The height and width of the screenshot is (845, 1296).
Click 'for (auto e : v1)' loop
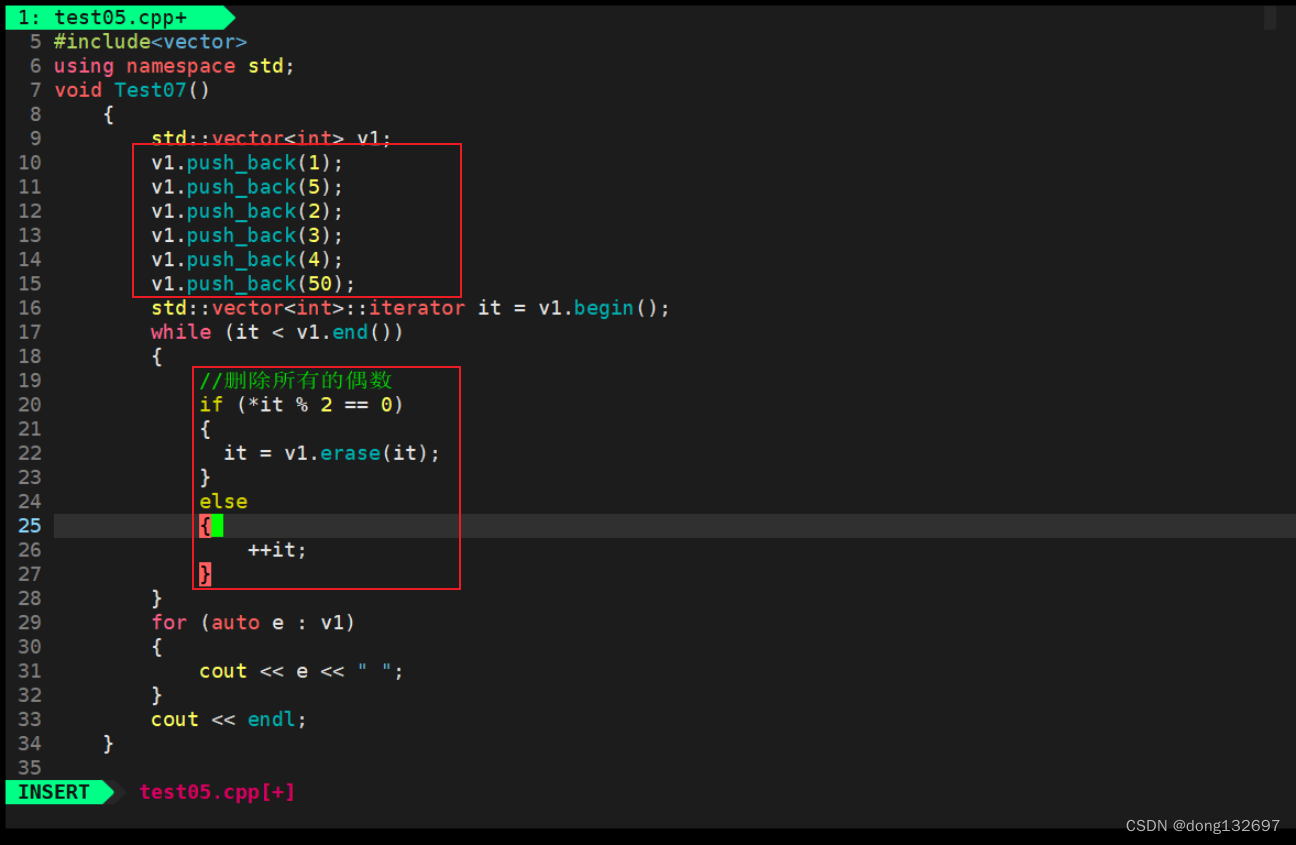tap(253, 622)
